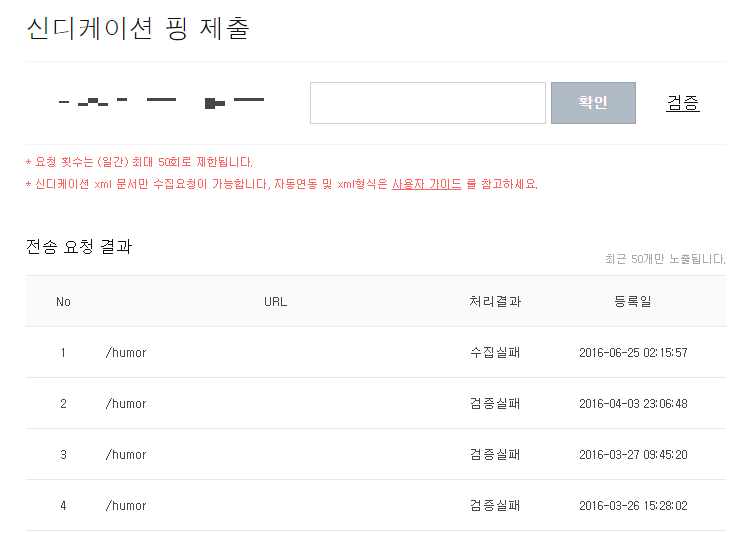Click /humor URL in row 2

pos(126,404)
